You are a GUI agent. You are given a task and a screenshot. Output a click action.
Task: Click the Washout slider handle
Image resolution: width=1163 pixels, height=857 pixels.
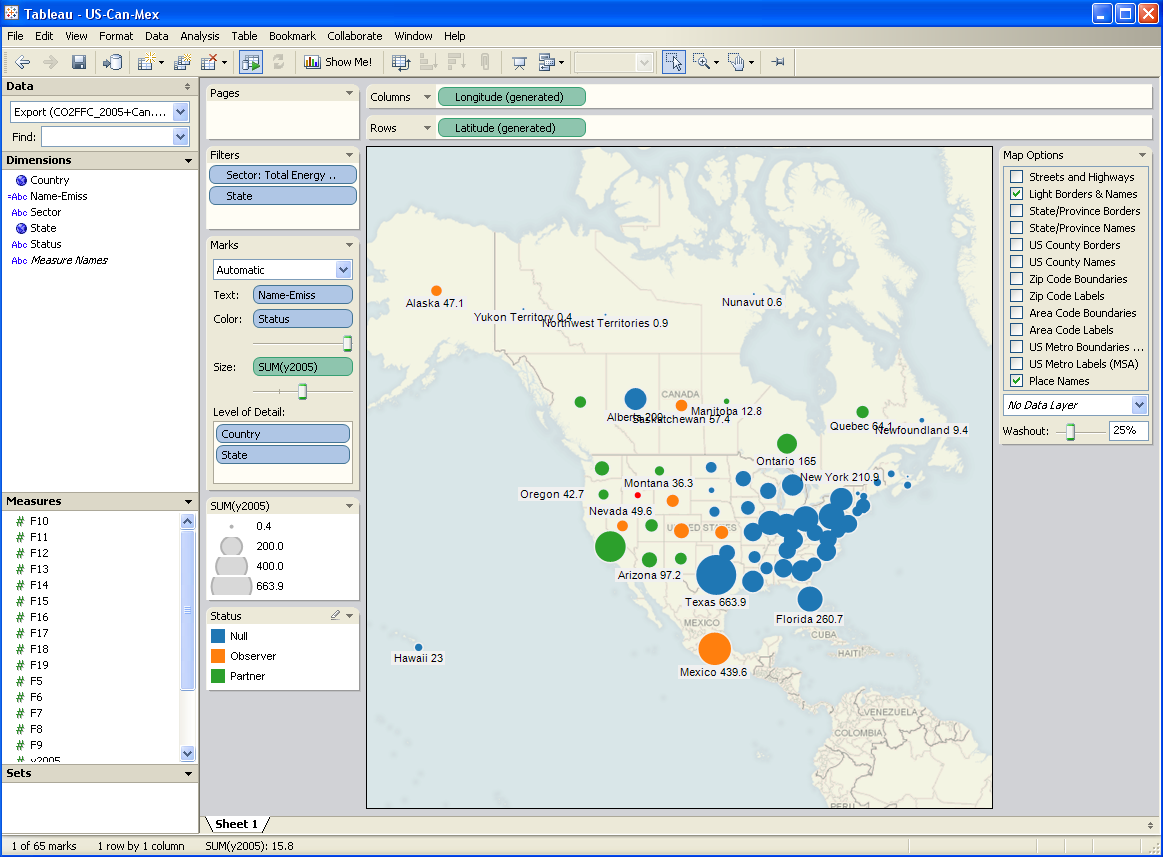1070,432
